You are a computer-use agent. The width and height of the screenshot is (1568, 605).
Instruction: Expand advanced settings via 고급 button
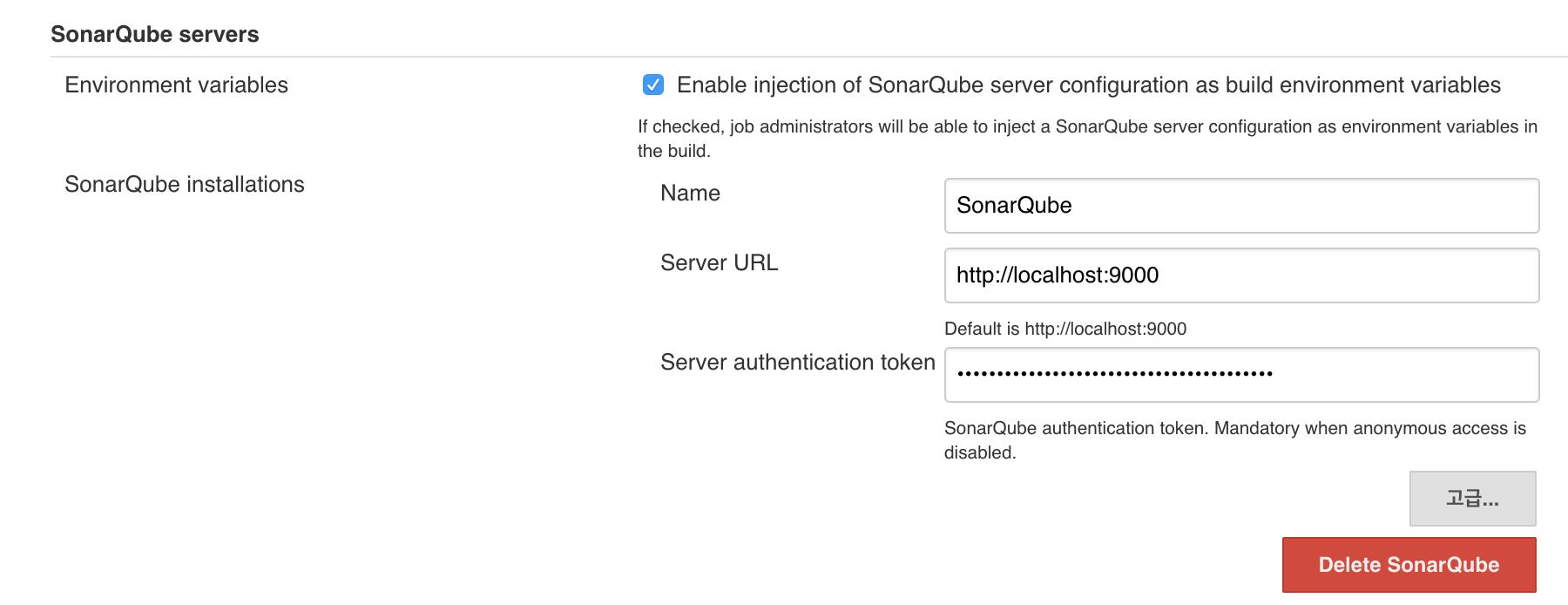click(1472, 500)
